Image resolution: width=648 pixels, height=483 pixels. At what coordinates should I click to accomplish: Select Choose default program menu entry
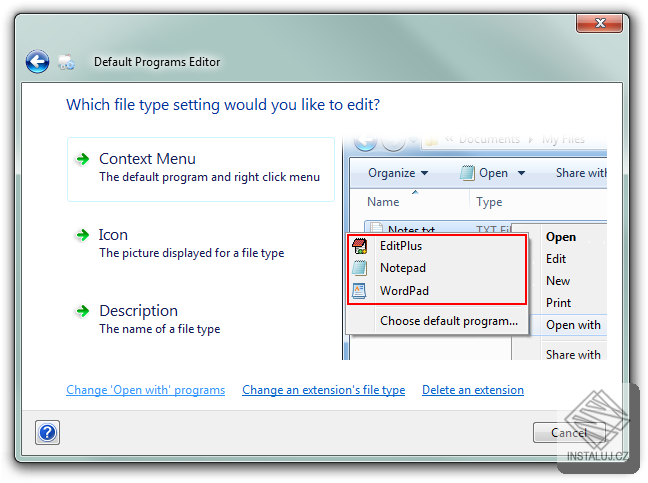[x=448, y=321]
